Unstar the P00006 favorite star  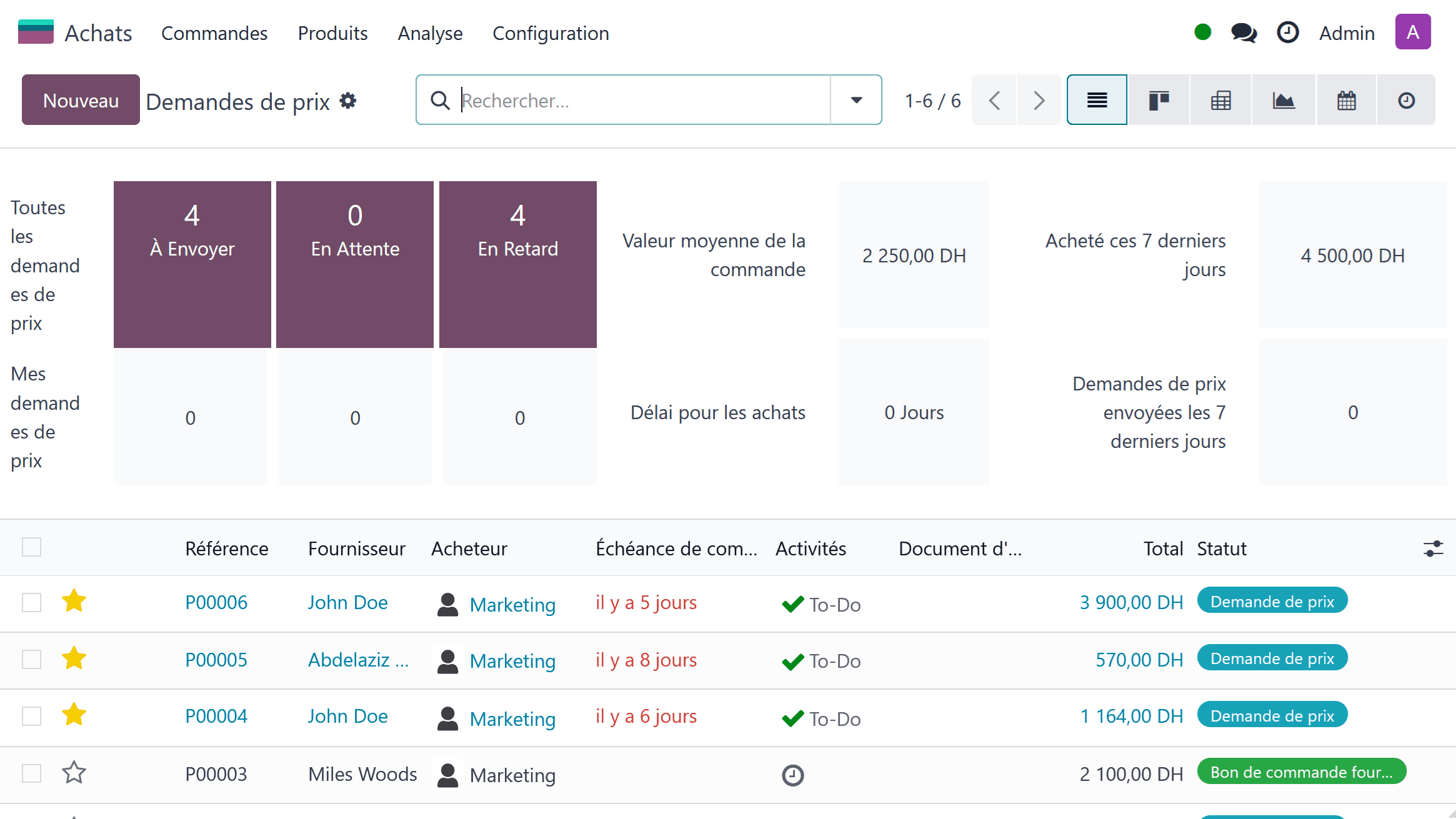click(x=74, y=602)
